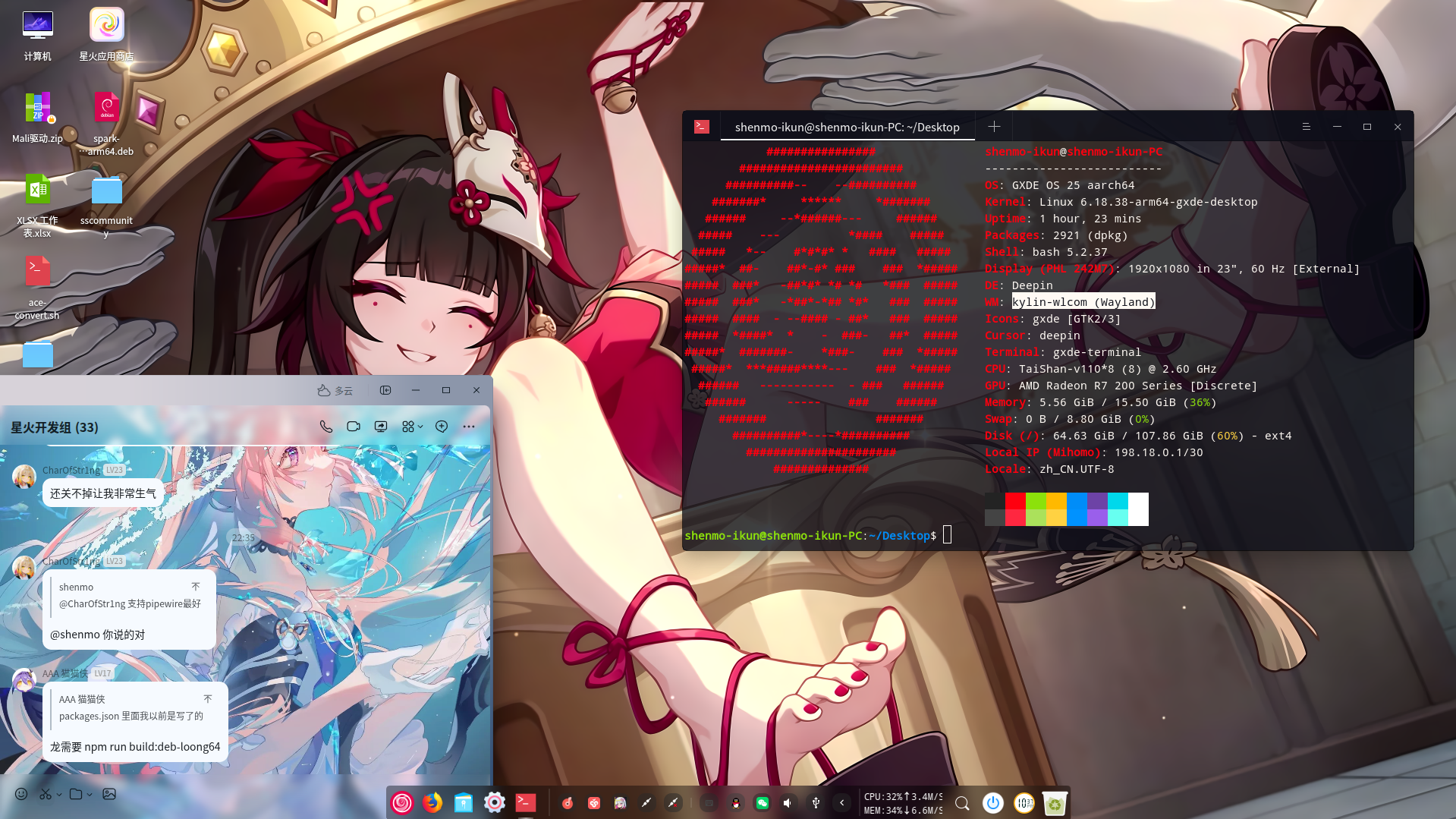This screenshot has width=1456, height=819.
Task: Click the CharOfStr1ng avatar beside 还关不掉让我非常生气
Action: click(x=24, y=477)
